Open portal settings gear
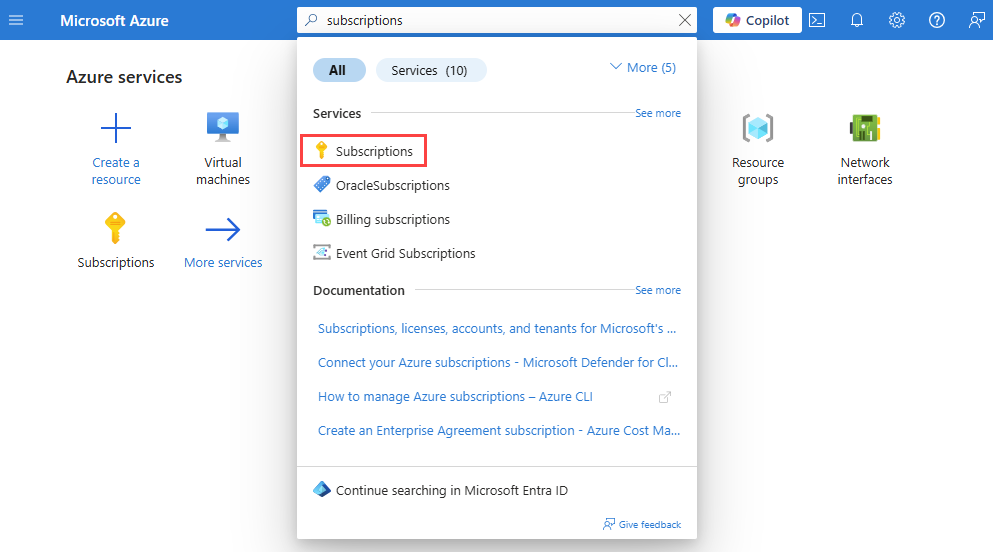 [897, 20]
